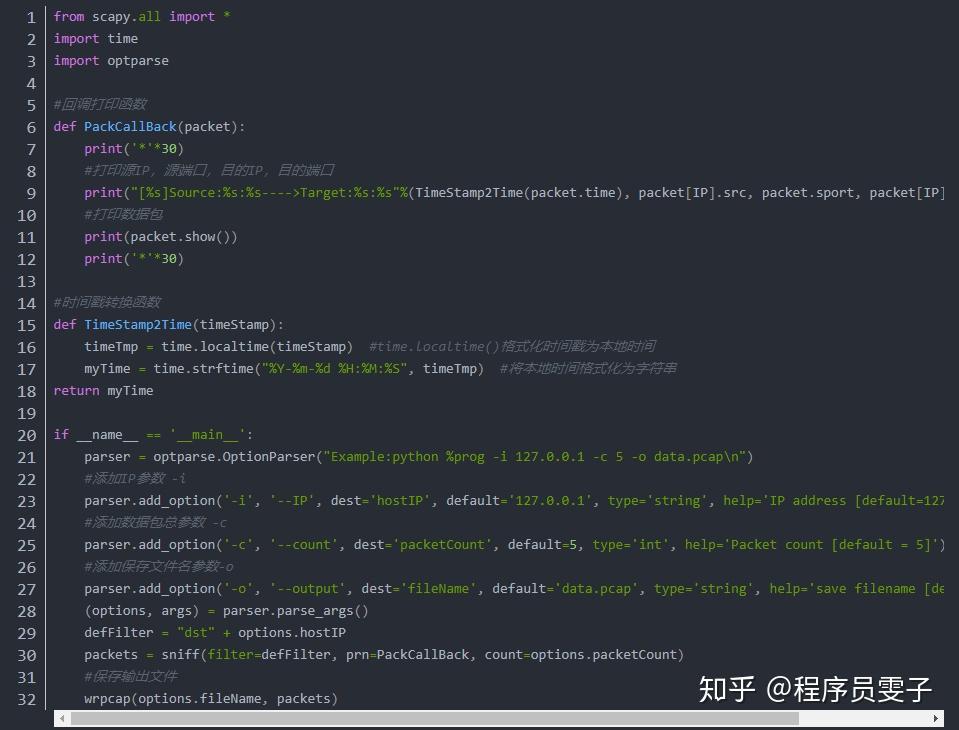Click the add_option '-o' '--output' line
This screenshot has width=959, height=730.
click(514, 589)
